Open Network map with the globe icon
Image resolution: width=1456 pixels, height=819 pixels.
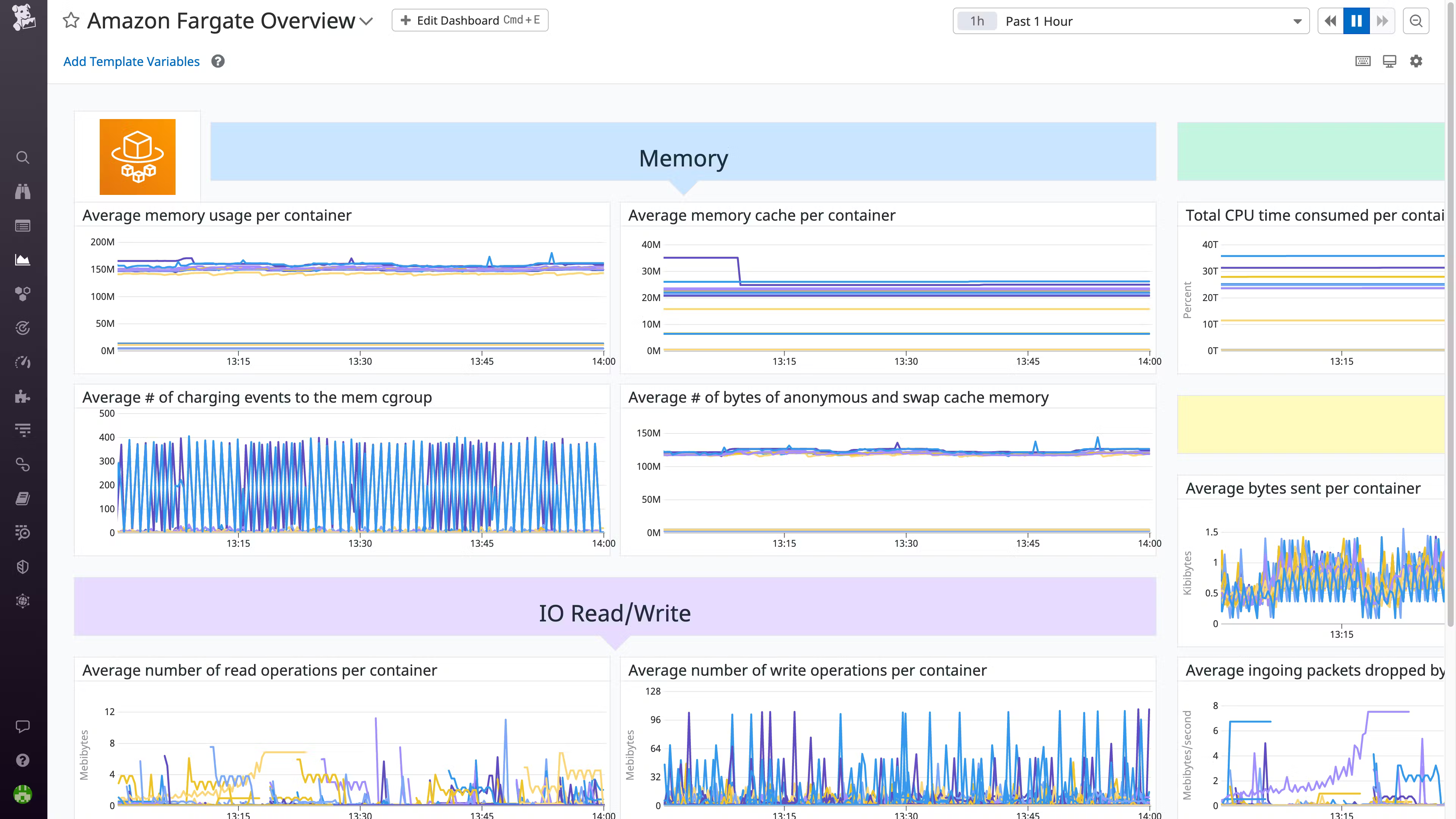point(23,601)
